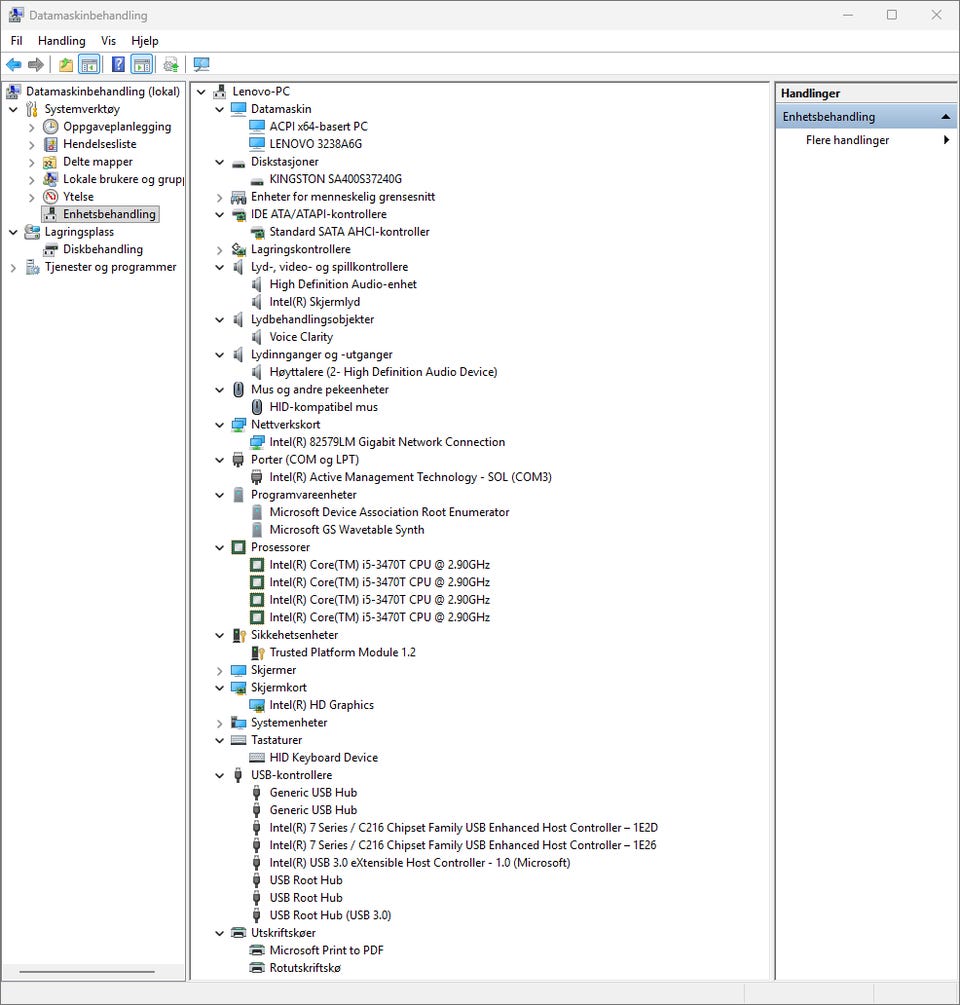Click the HID-kompatibel mus mouse icon
The width and height of the screenshot is (960, 1005).
257,407
